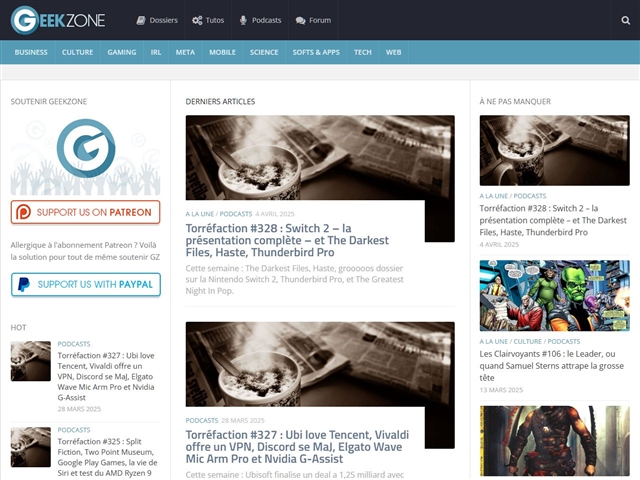The height and width of the screenshot is (480, 640).
Task: Click the Forum speech bubbles icon
Action: pyautogui.click(x=300, y=20)
